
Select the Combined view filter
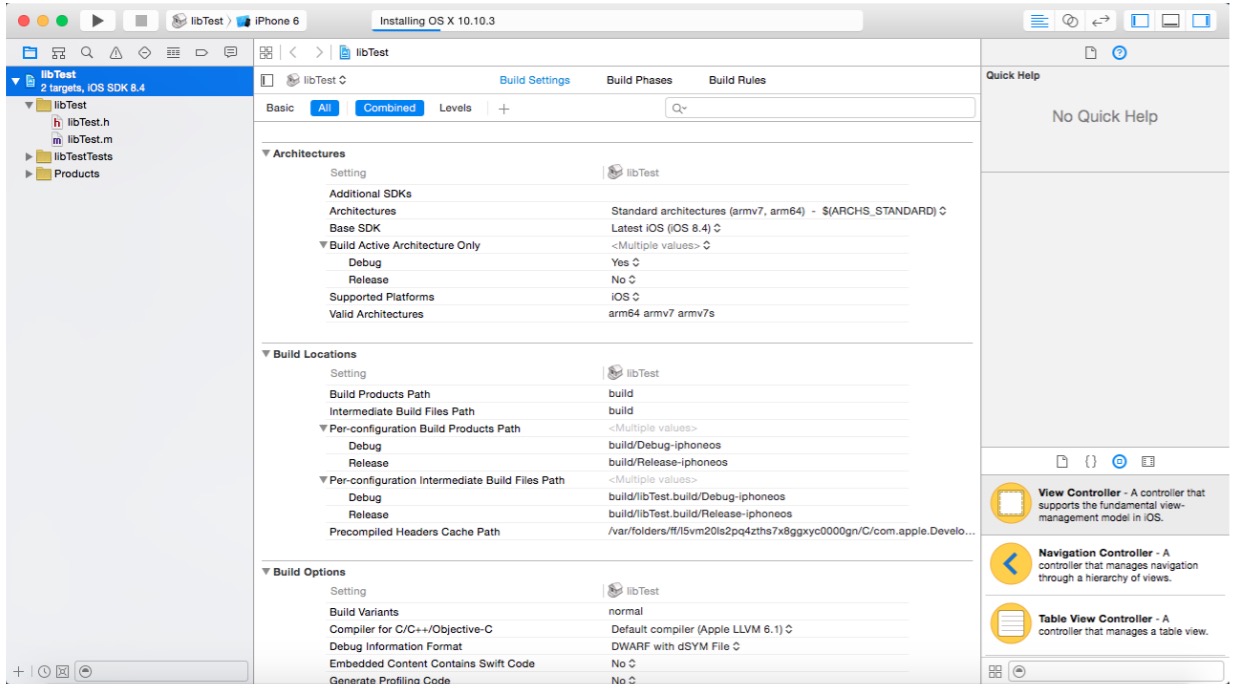click(390, 108)
